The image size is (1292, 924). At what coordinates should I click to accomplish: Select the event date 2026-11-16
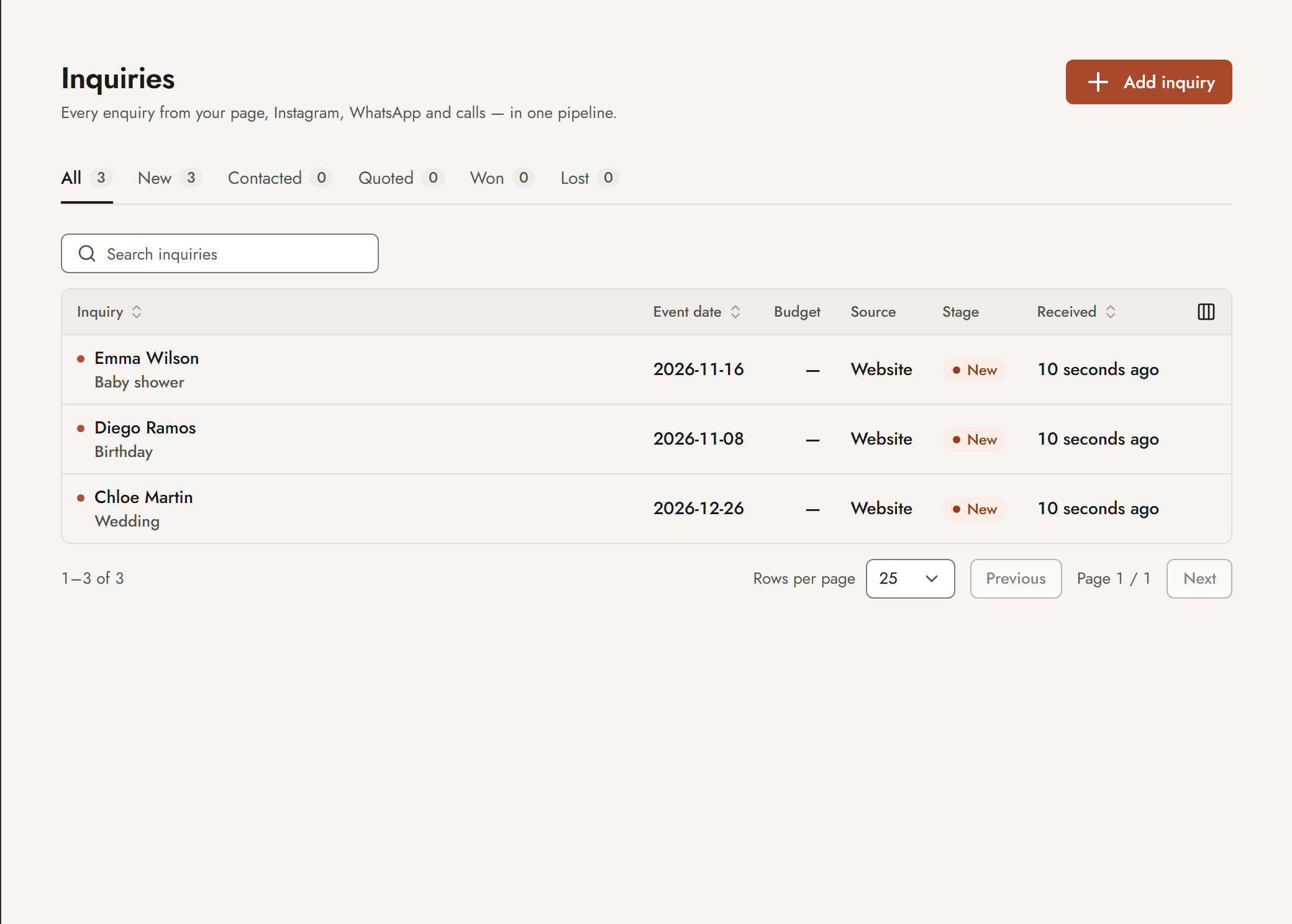point(698,369)
